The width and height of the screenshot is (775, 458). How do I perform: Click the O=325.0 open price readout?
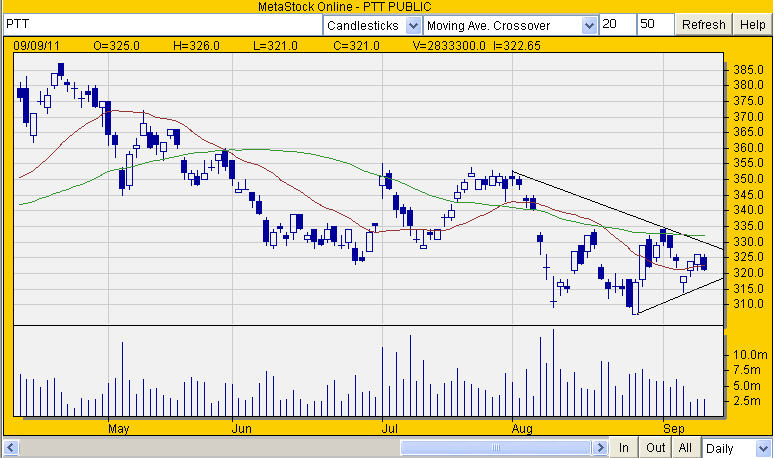click(x=117, y=46)
